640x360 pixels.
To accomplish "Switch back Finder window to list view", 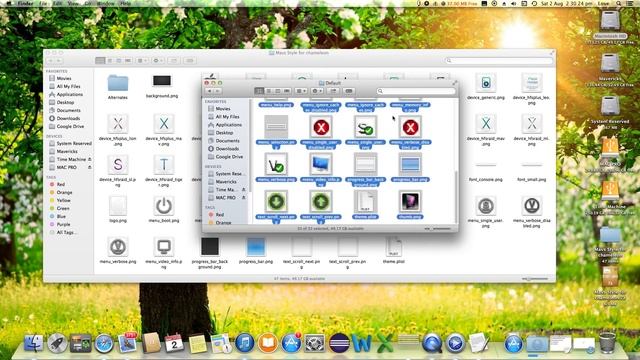I will 109,60.
